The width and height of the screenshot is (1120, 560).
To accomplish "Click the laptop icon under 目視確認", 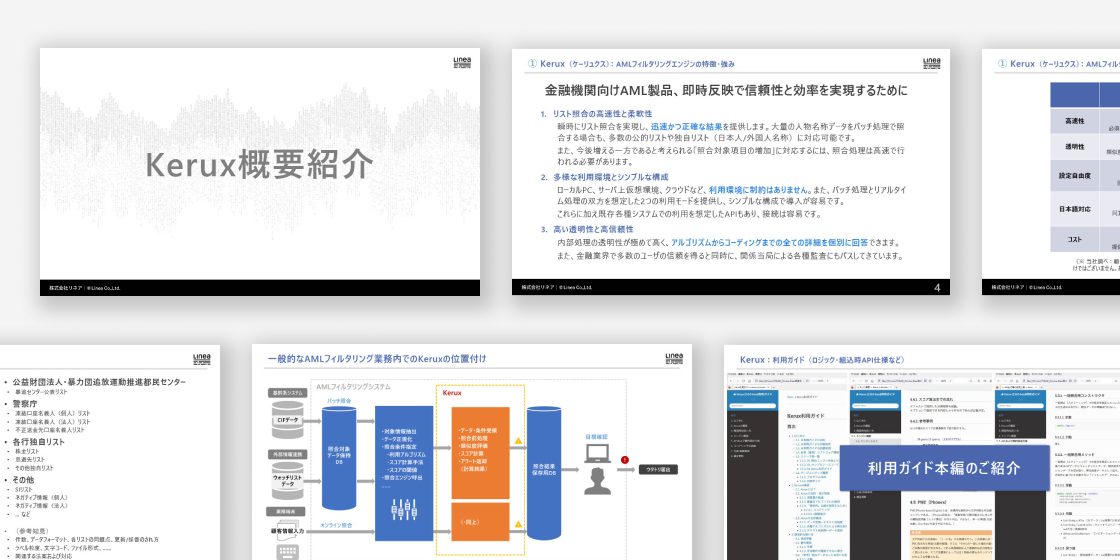I will [x=597, y=454].
